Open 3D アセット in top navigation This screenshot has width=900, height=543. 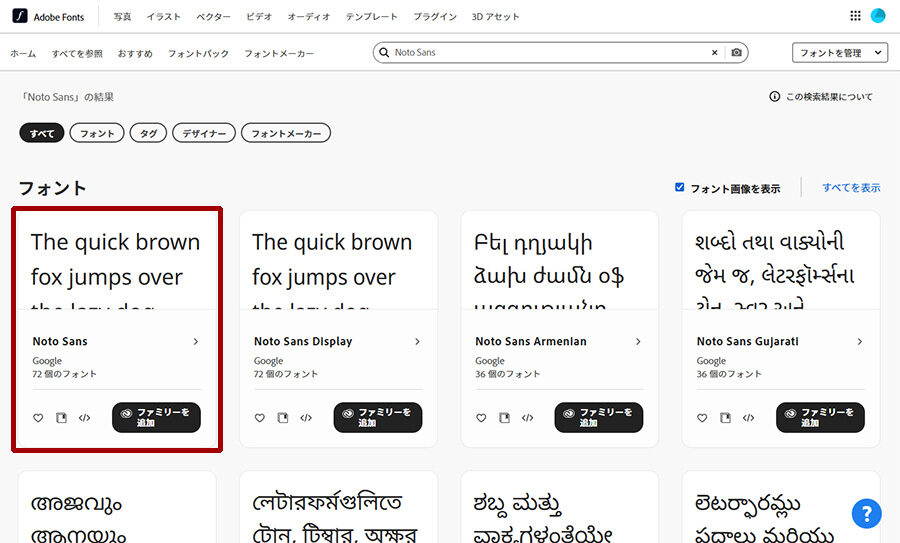coord(495,17)
